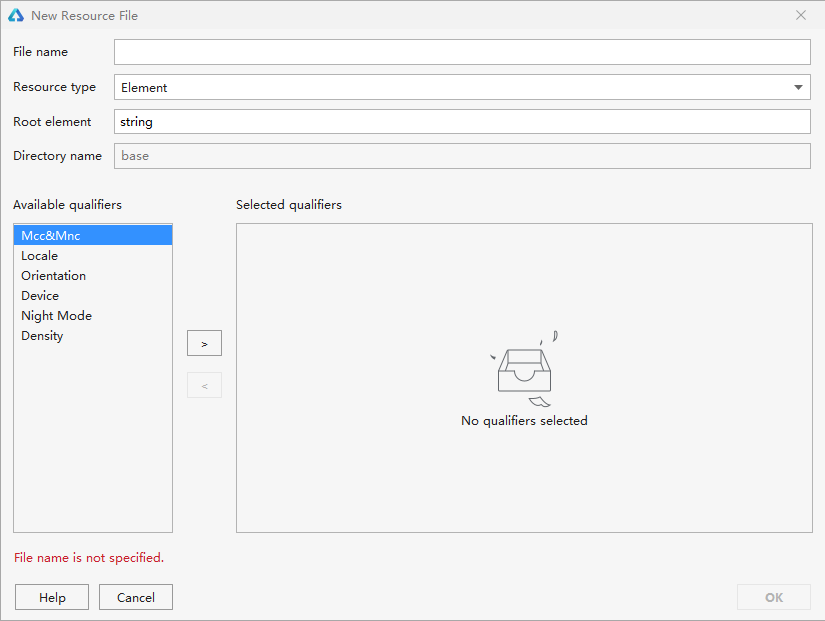
Task: Click the 'No qualifiers selected' placeholder text
Action: (524, 421)
